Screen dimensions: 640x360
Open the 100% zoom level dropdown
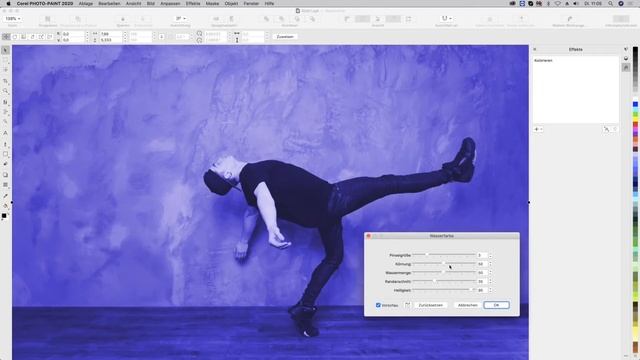click(12, 19)
